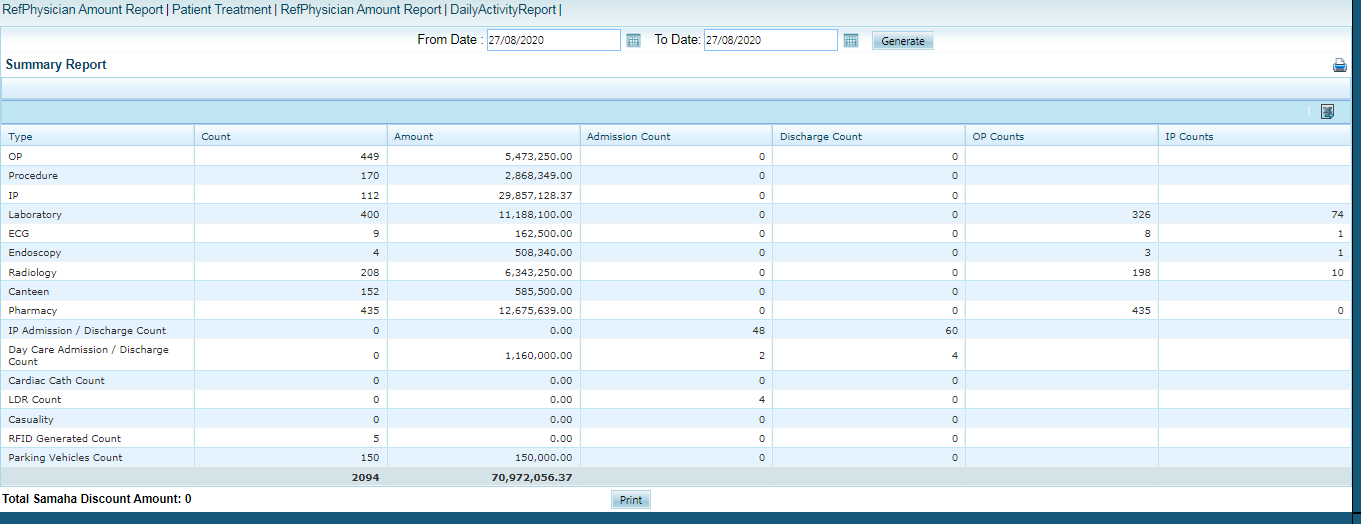Go to the DailyActivityReport link

click(x=503, y=10)
